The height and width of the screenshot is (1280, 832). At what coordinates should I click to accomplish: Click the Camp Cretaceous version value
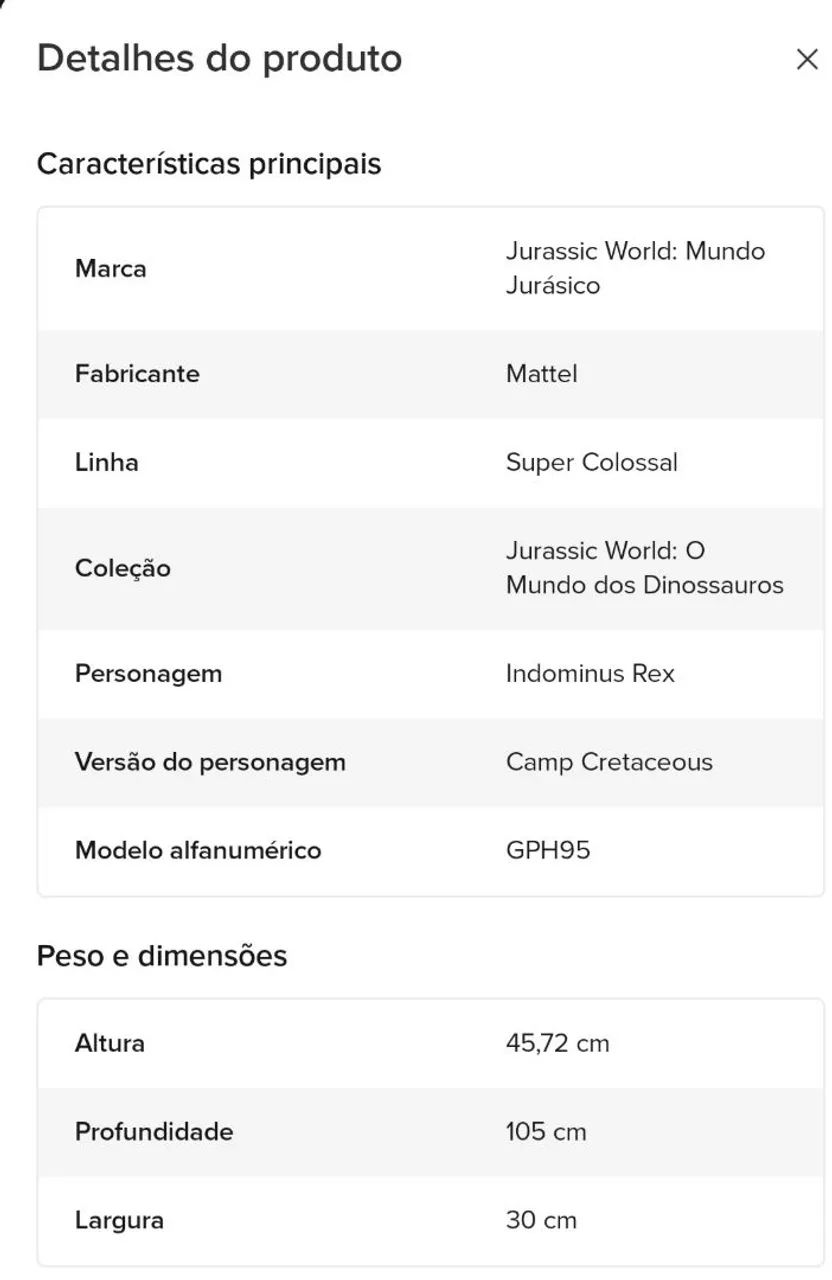pyautogui.click(x=609, y=762)
